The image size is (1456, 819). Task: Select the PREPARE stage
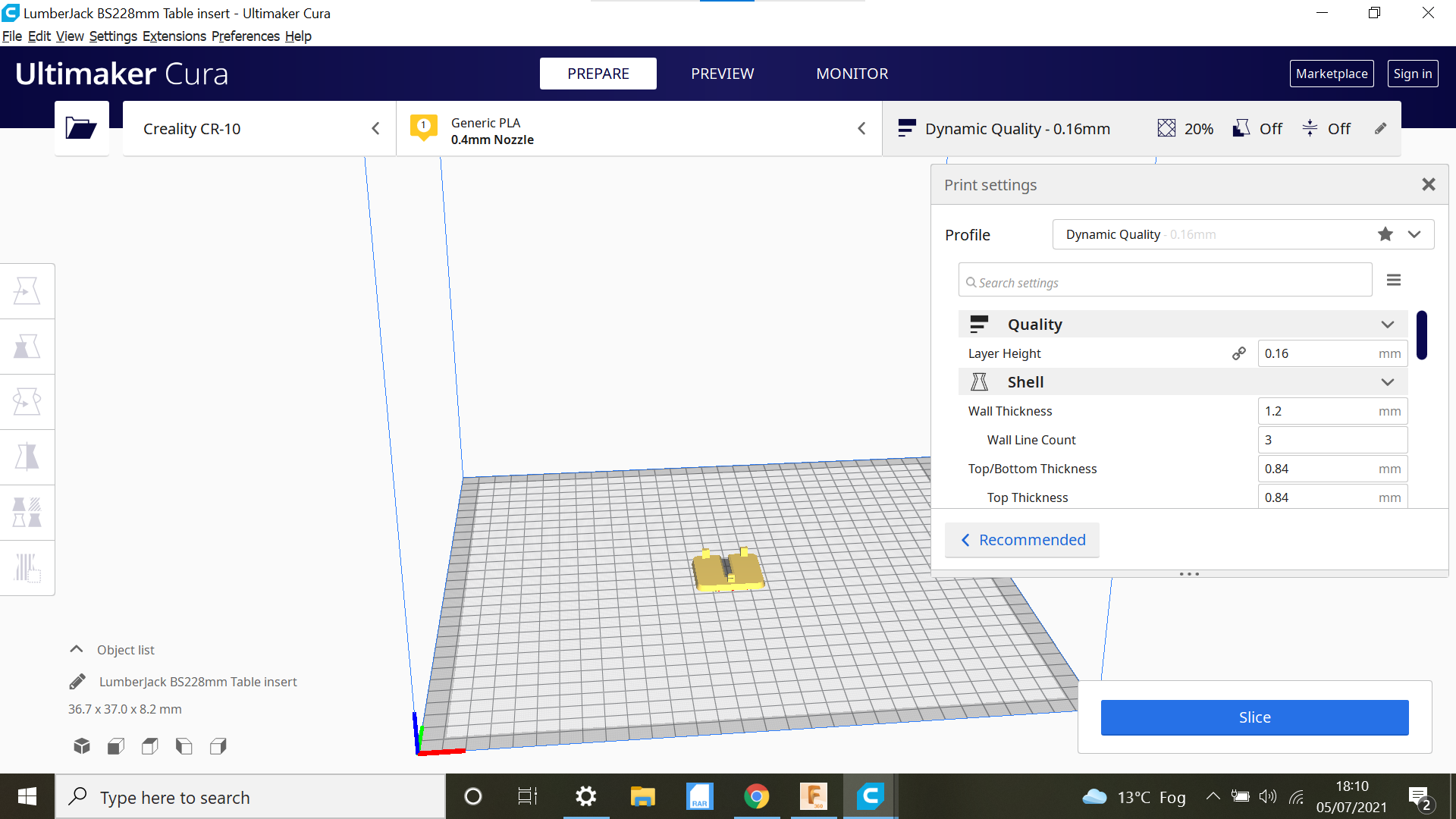click(x=598, y=74)
